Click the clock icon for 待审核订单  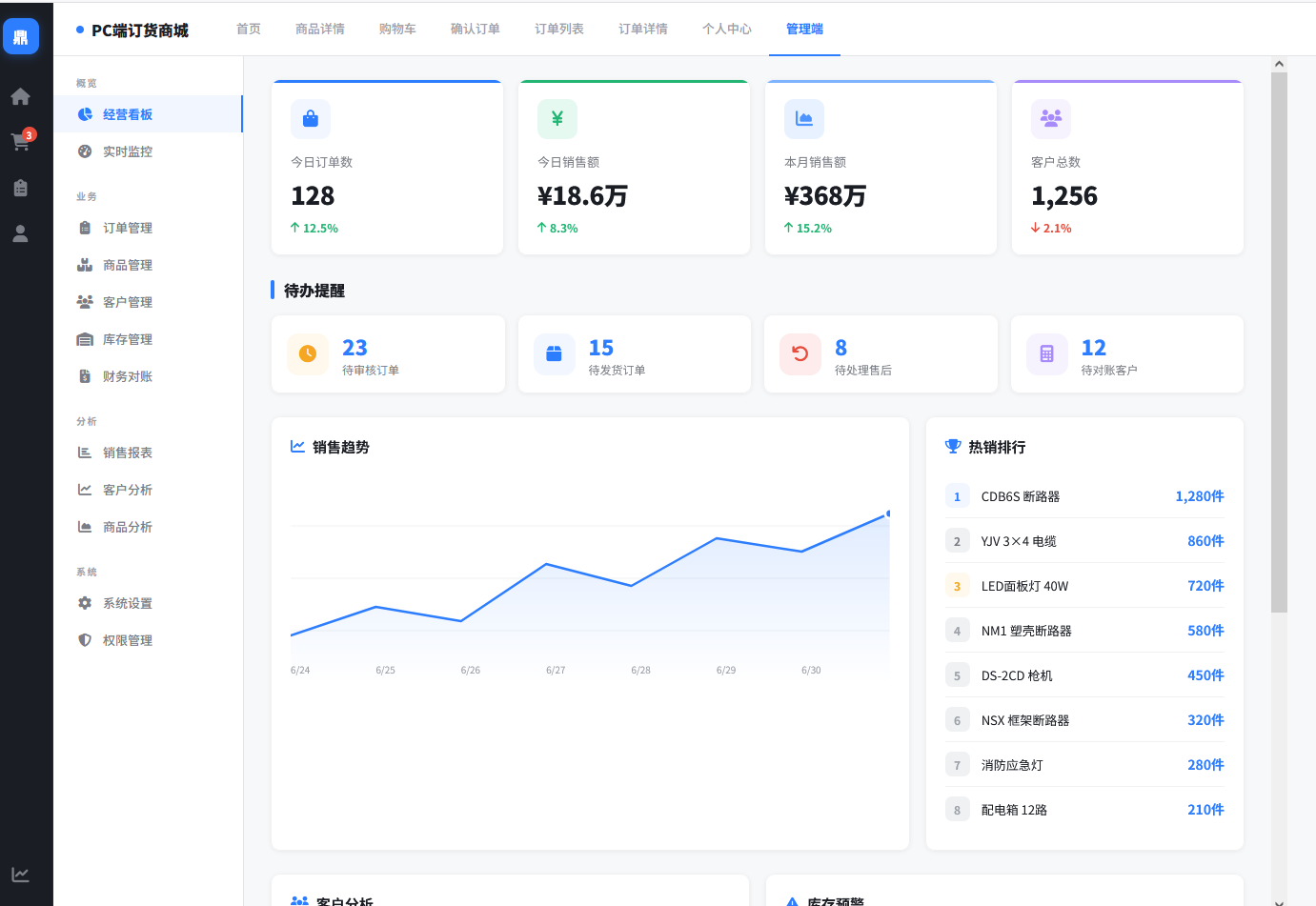point(308,354)
